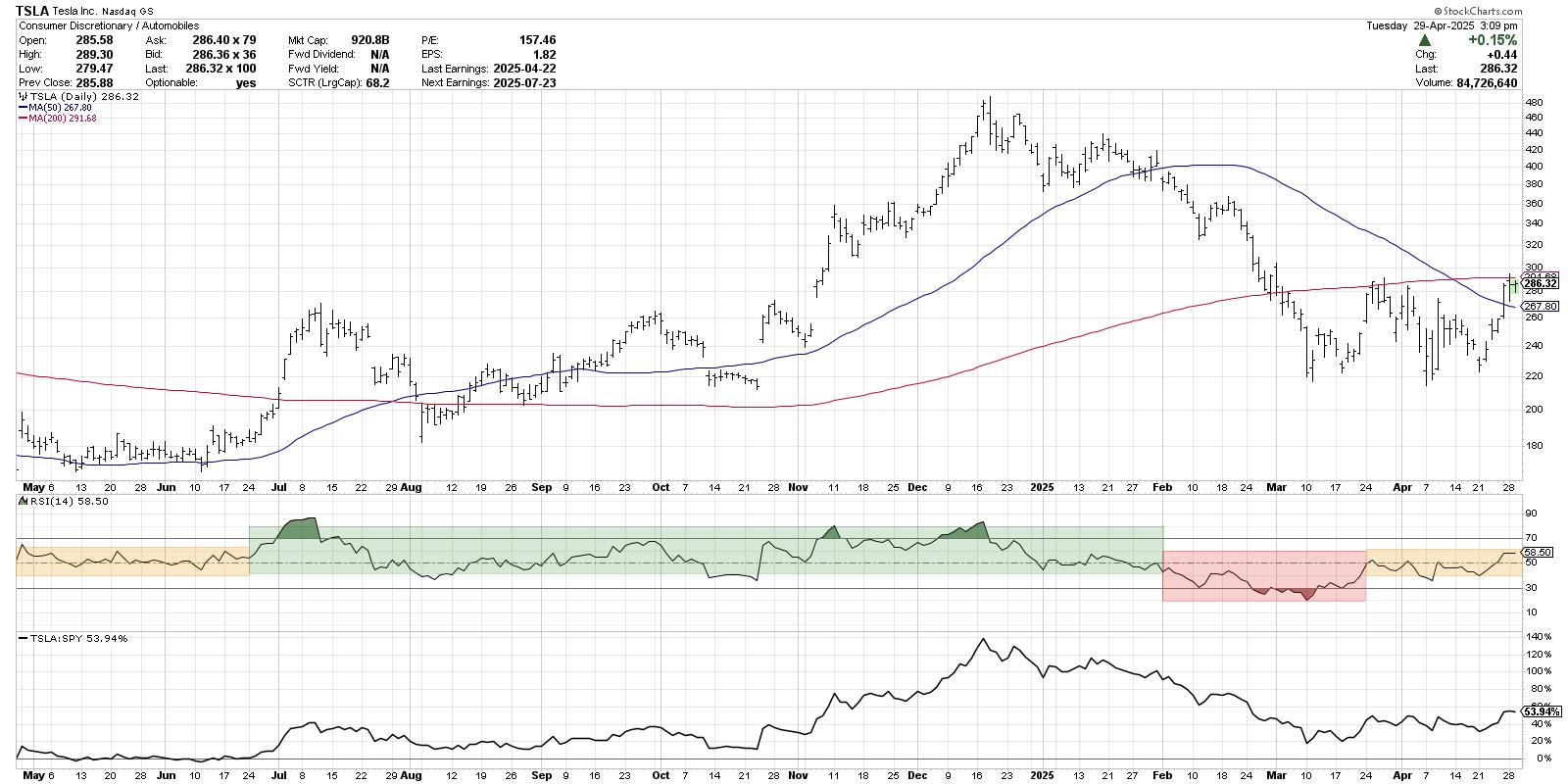Click the TSLA ticker symbol in header
This screenshot has height=784, width=1568.
[x=31, y=11]
